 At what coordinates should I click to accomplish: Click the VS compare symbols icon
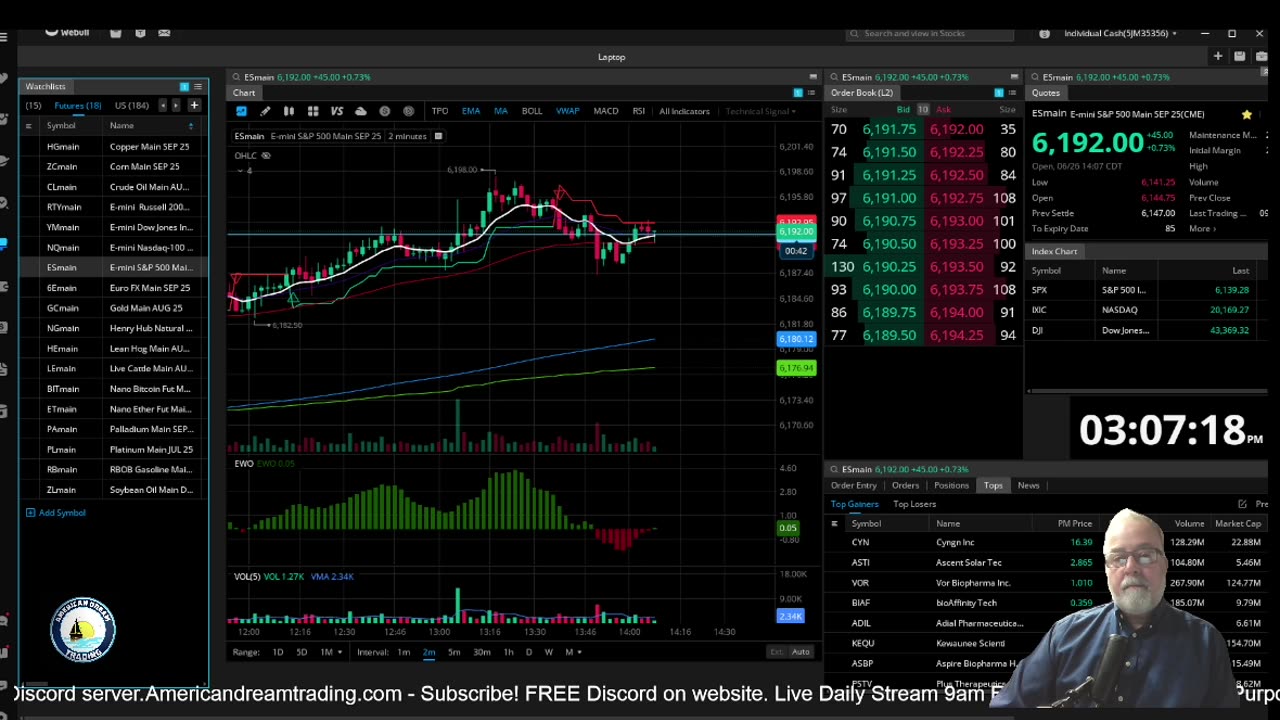pyautogui.click(x=337, y=111)
